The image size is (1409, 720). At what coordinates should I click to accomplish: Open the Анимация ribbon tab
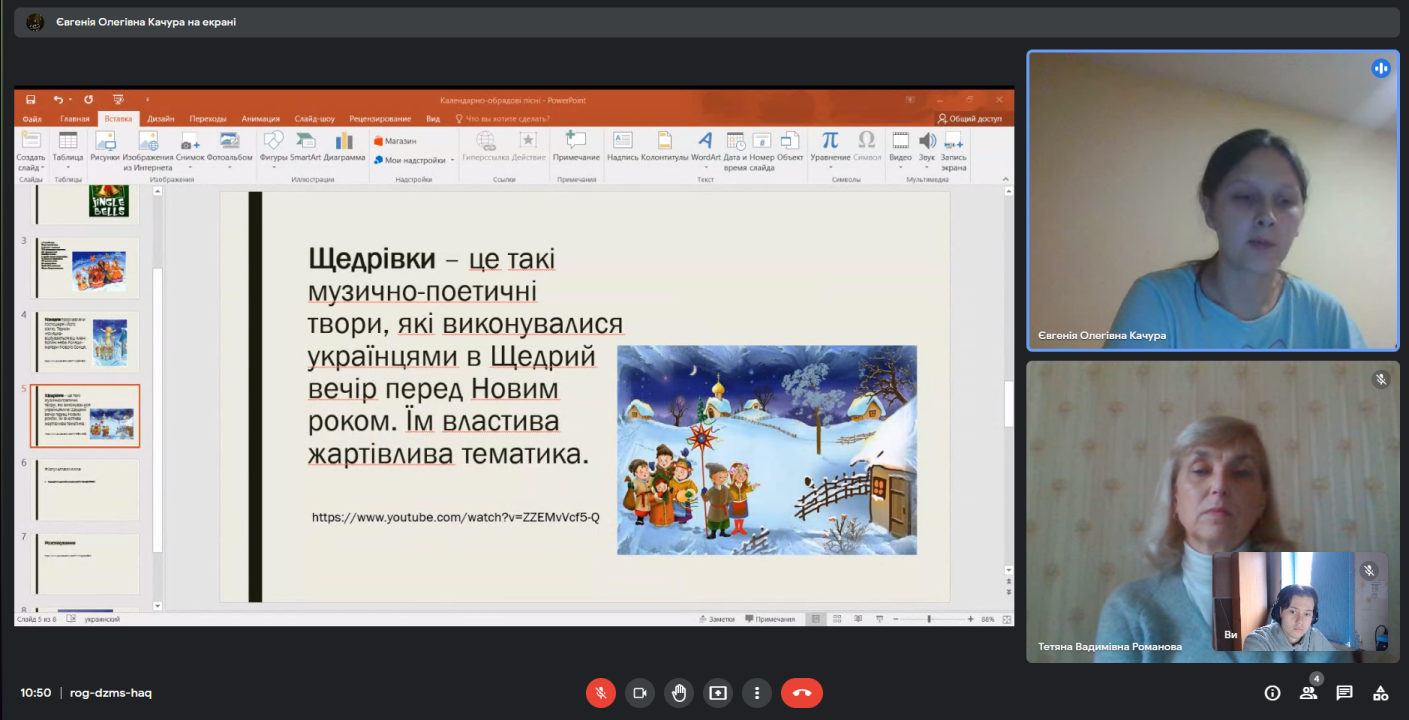click(x=260, y=118)
